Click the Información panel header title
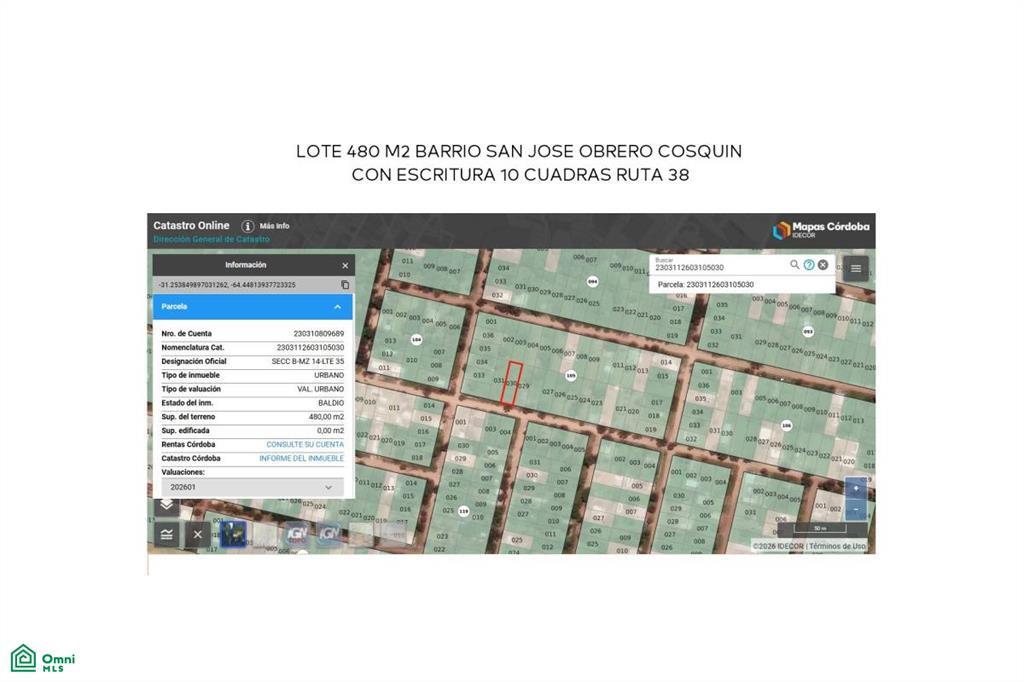The width and height of the screenshot is (1024, 682). (246, 265)
